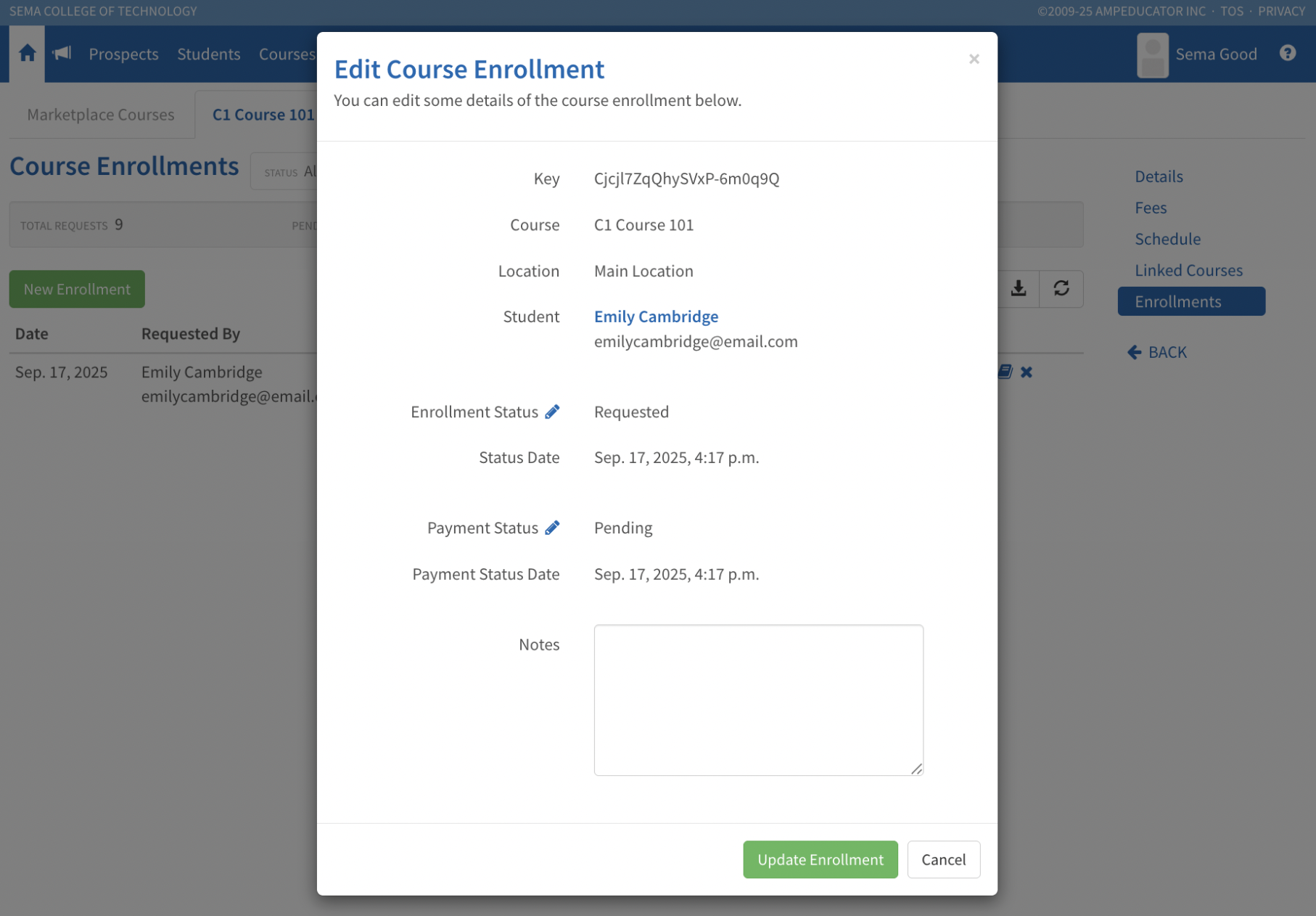Open the Students menu
Image resolution: width=1316 pixels, height=916 pixels.
pos(208,54)
